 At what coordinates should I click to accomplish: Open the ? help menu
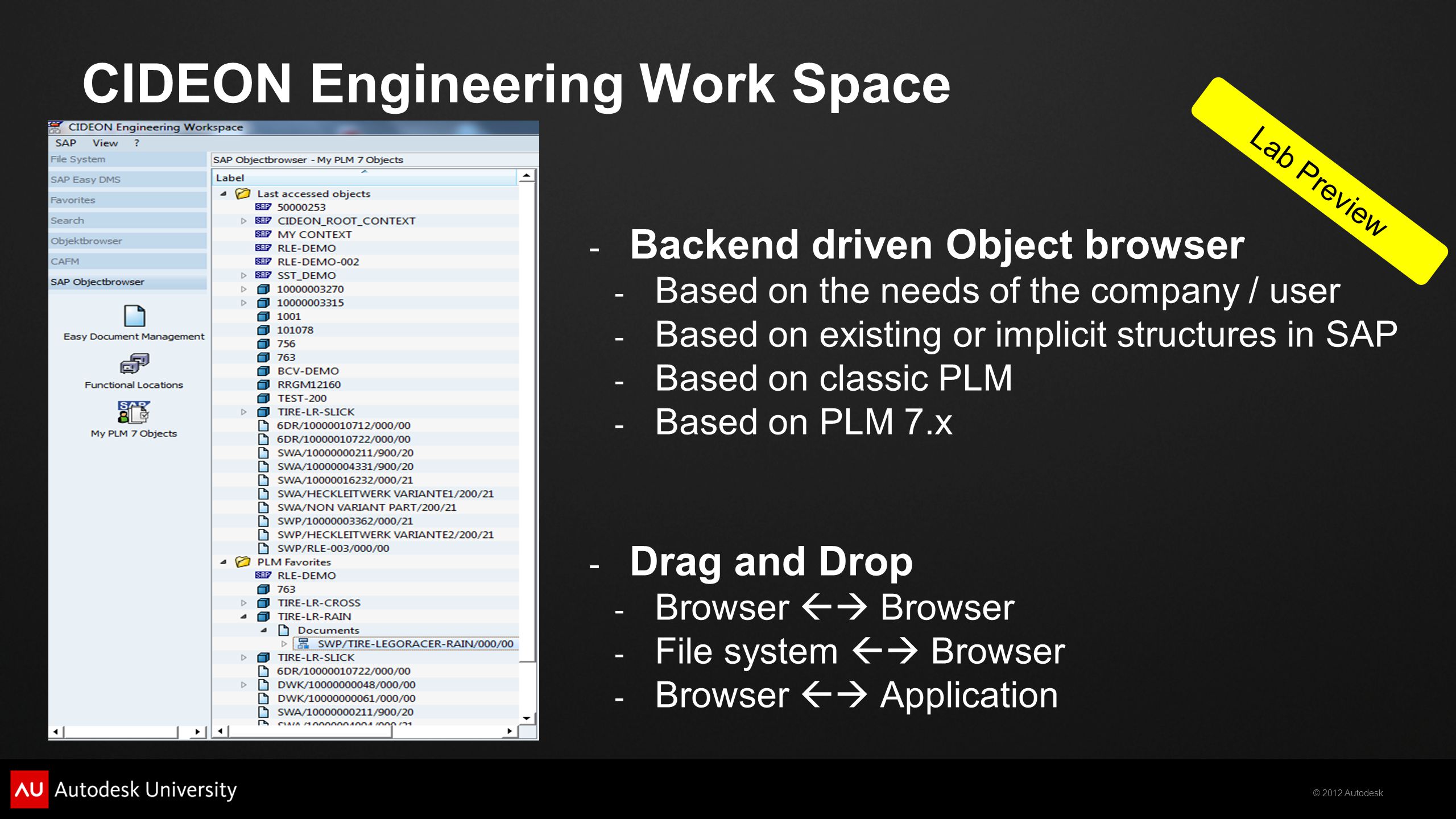coord(136,143)
